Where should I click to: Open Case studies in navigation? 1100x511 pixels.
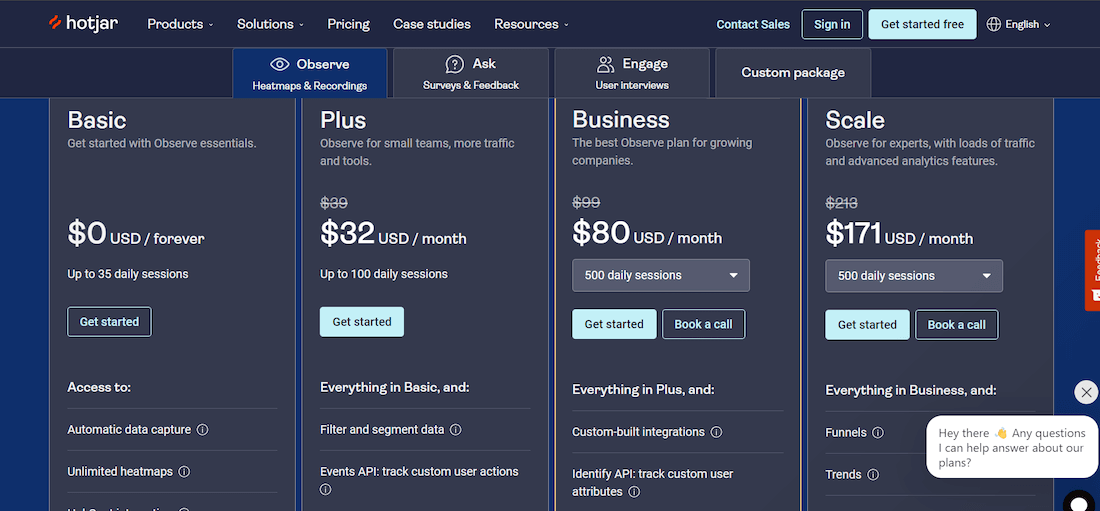coord(432,24)
